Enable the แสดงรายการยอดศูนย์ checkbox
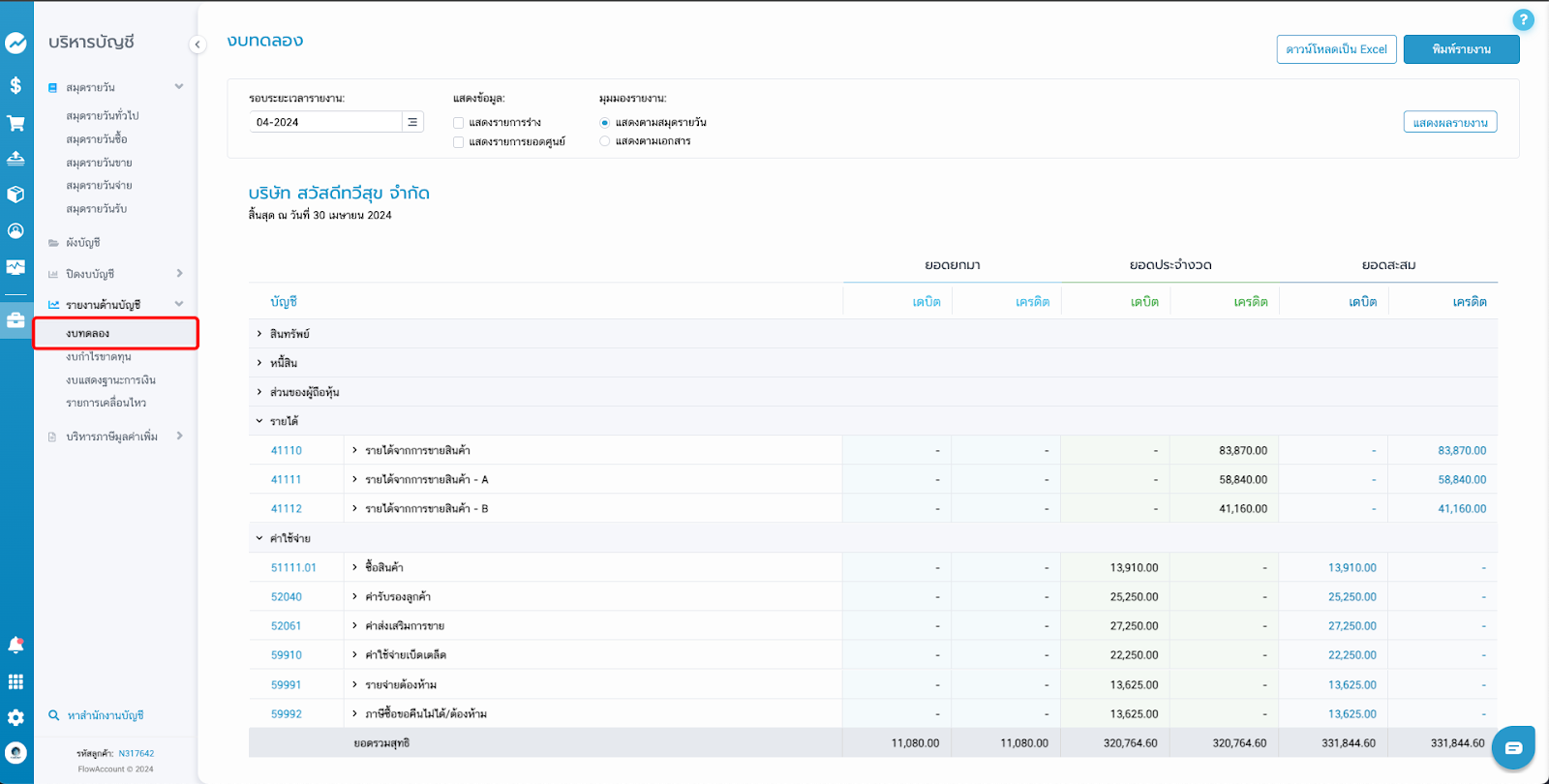Viewport: 1549px width, 784px height. [x=459, y=142]
